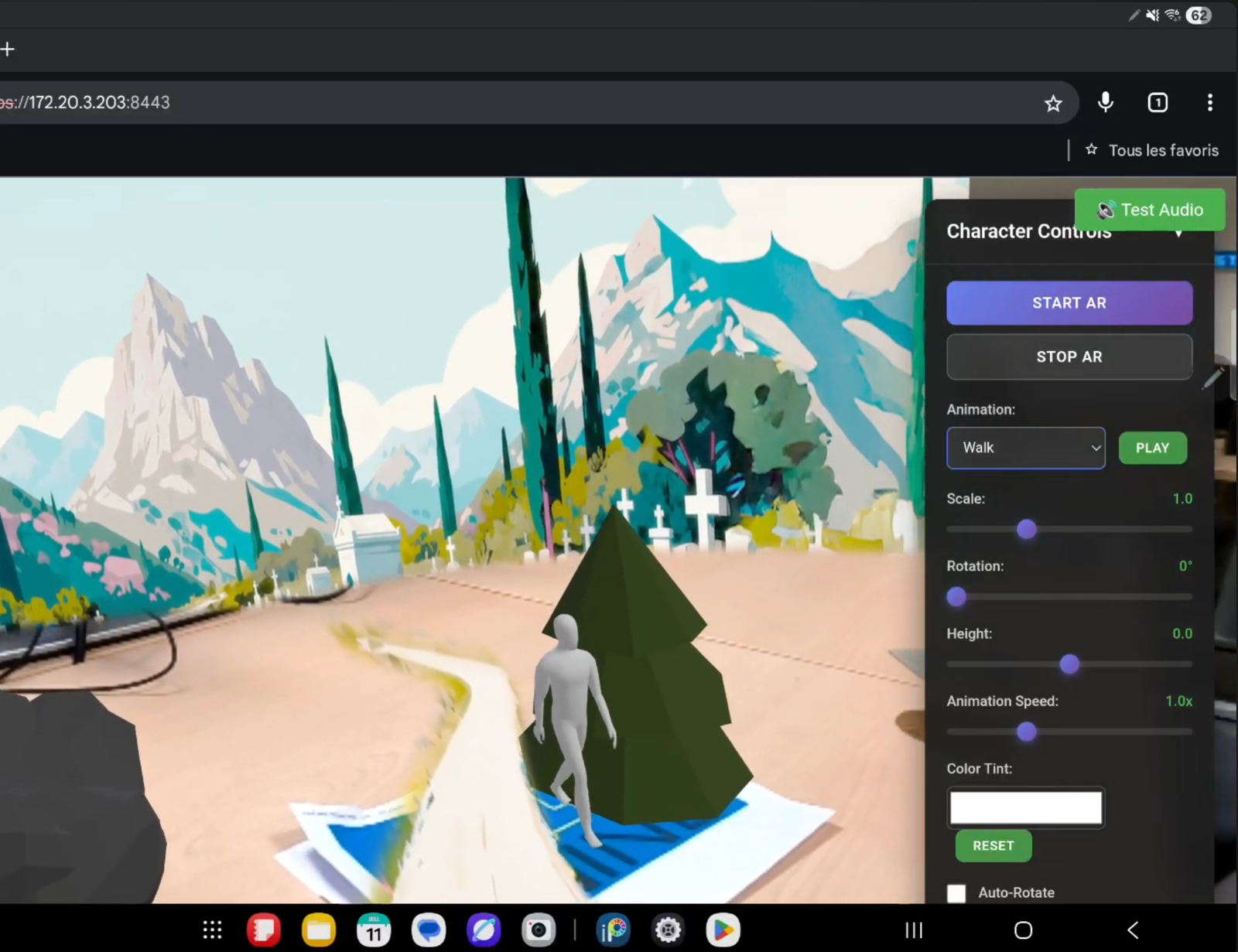Launch Samsung Internet from the taskbar
Image resolution: width=1238 pixels, height=952 pixels.
point(484,930)
